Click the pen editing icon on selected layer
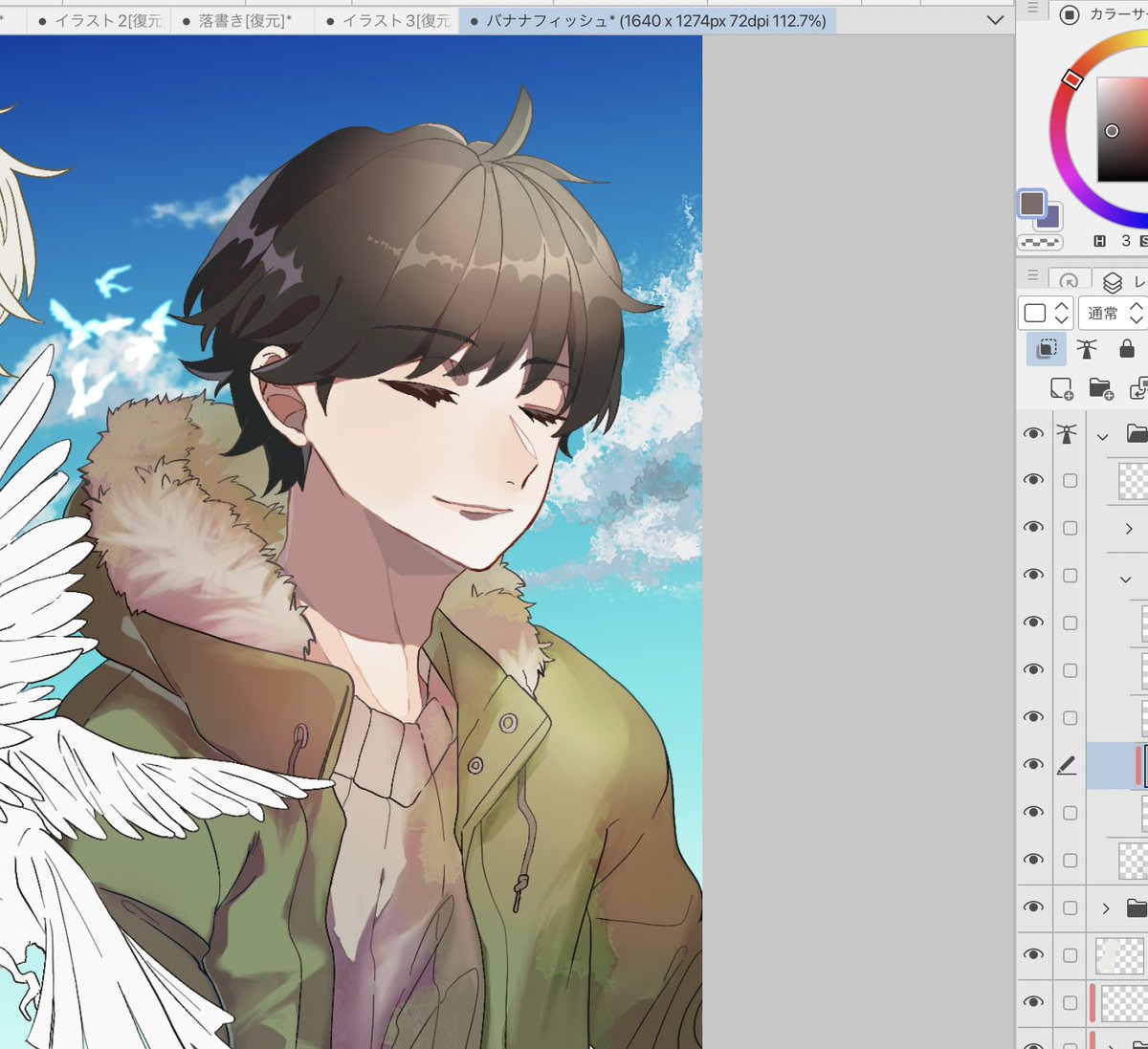This screenshot has width=1148, height=1049. point(1068,765)
